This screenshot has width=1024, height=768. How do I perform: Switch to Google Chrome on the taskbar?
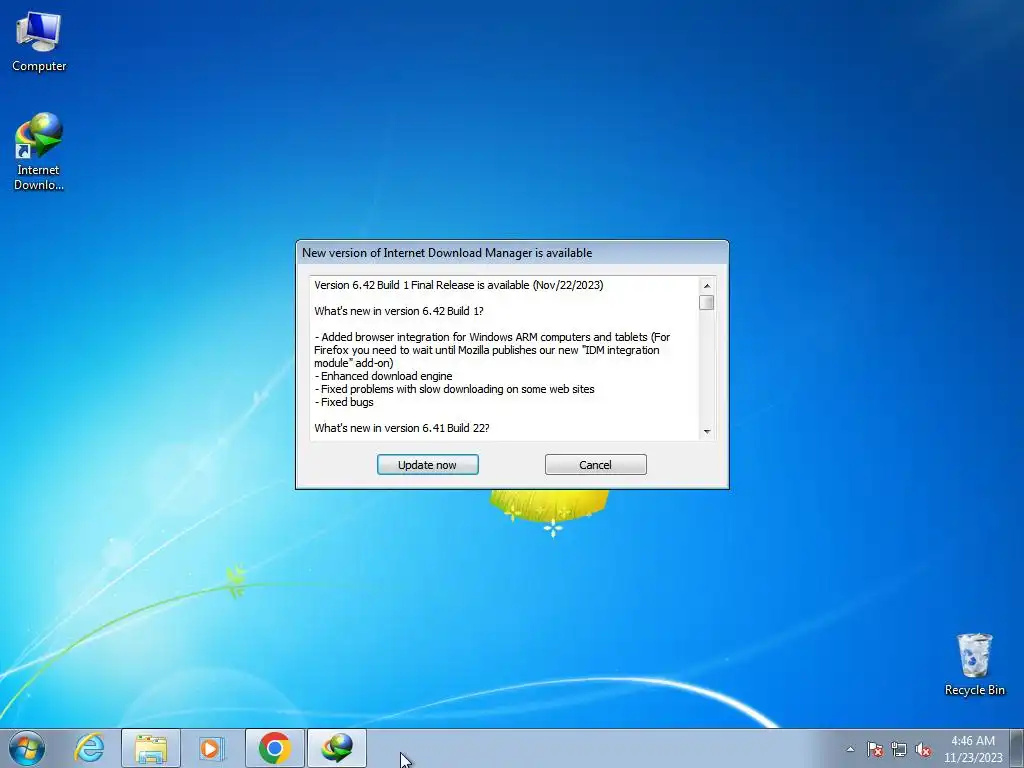click(275, 748)
